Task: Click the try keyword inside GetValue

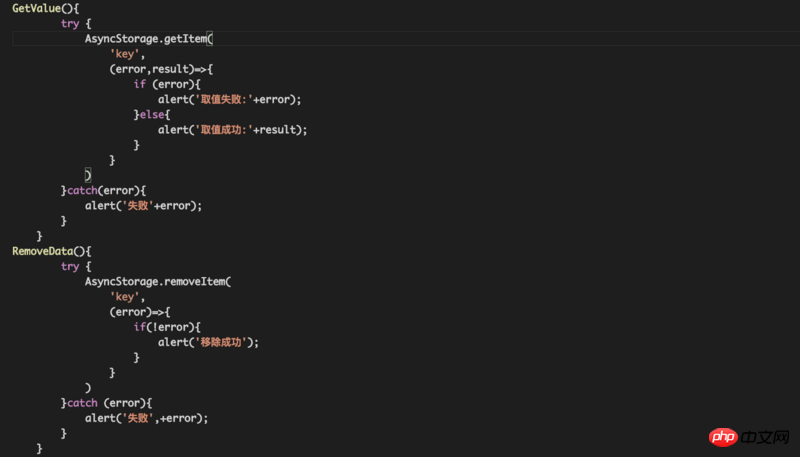Action: (x=69, y=23)
